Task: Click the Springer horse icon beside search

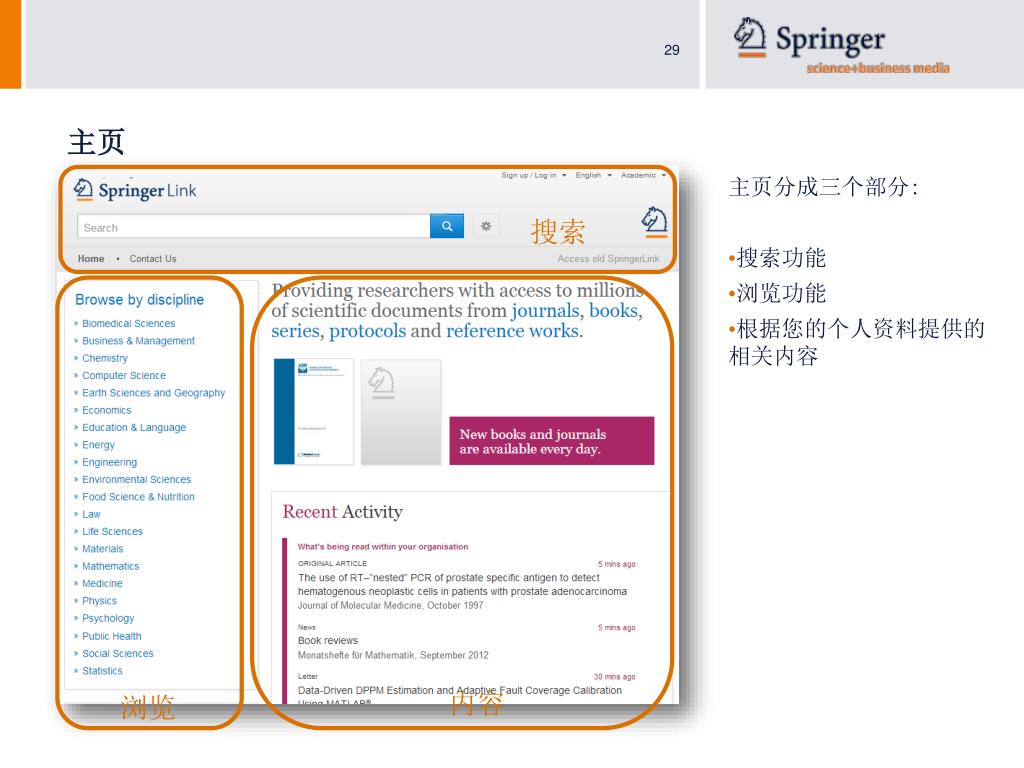Action: [x=654, y=221]
